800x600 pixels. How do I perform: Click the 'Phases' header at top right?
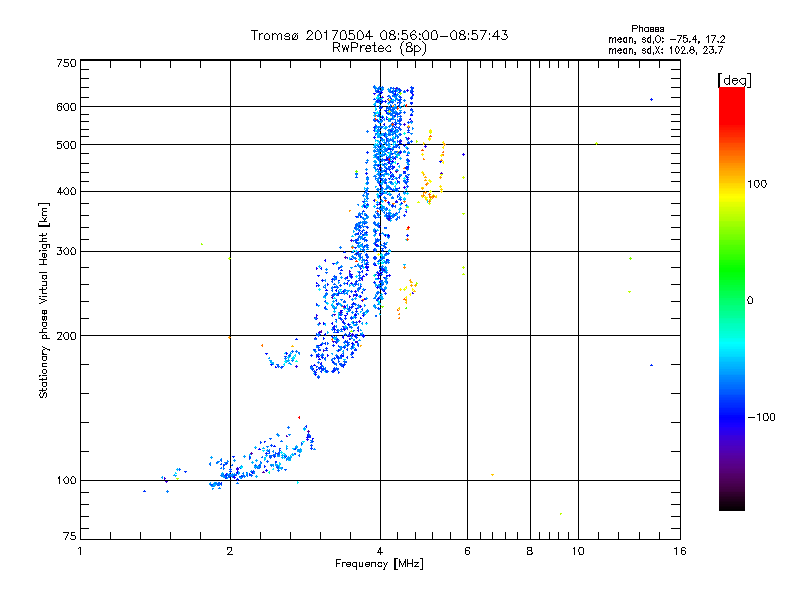pyautogui.click(x=647, y=29)
